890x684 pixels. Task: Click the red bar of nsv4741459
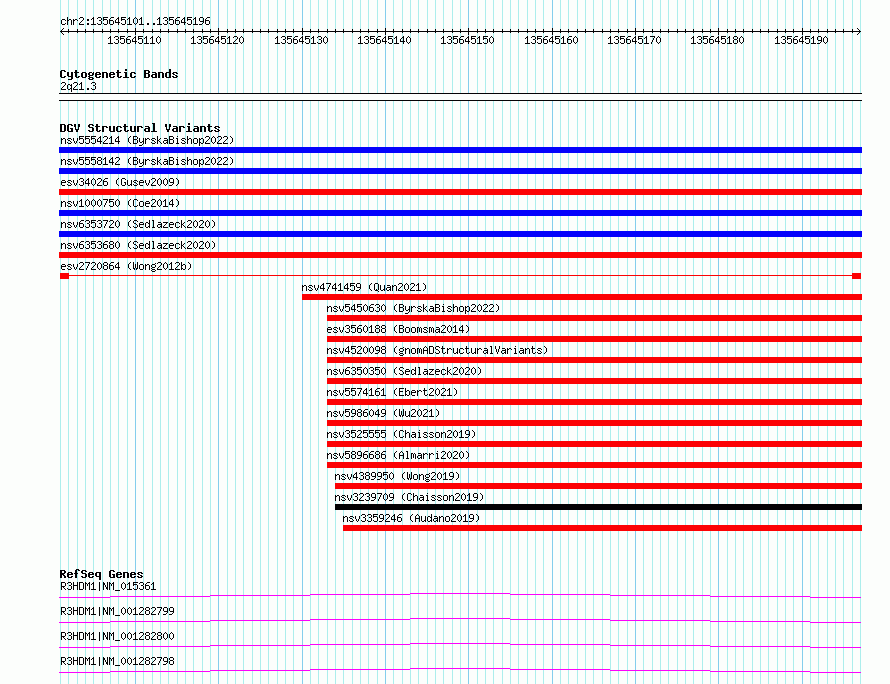(x=582, y=297)
